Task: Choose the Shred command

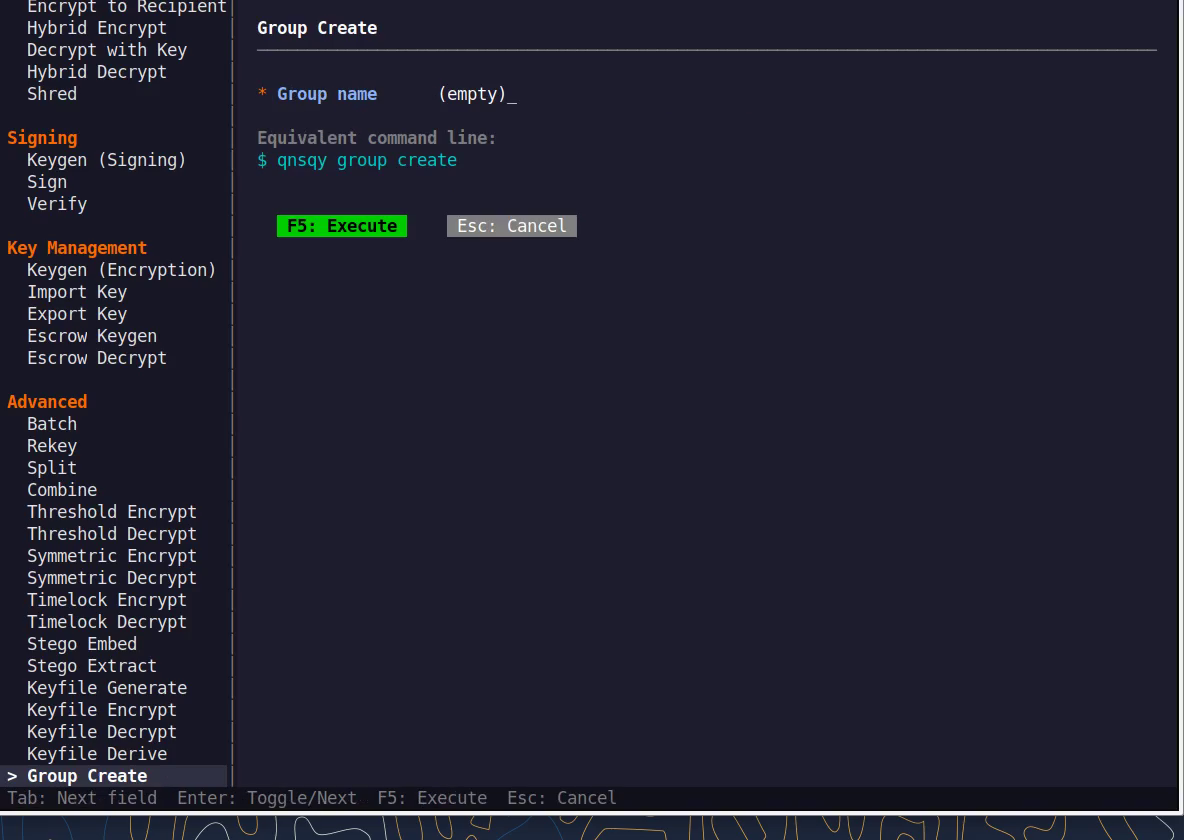Action: point(52,94)
